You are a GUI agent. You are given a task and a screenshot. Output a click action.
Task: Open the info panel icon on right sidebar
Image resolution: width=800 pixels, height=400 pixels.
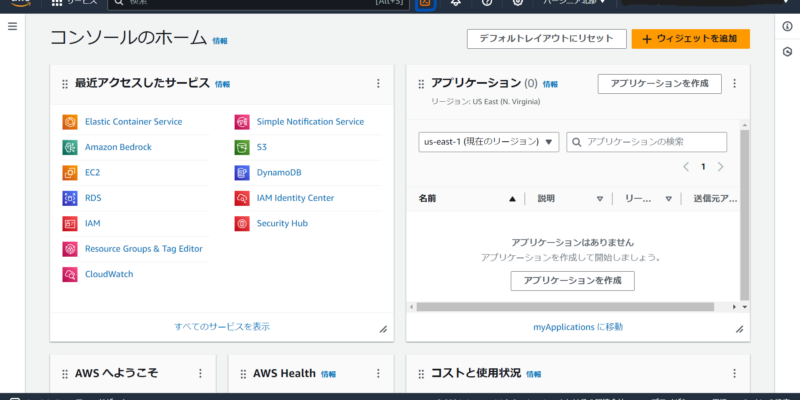click(787, 27)
